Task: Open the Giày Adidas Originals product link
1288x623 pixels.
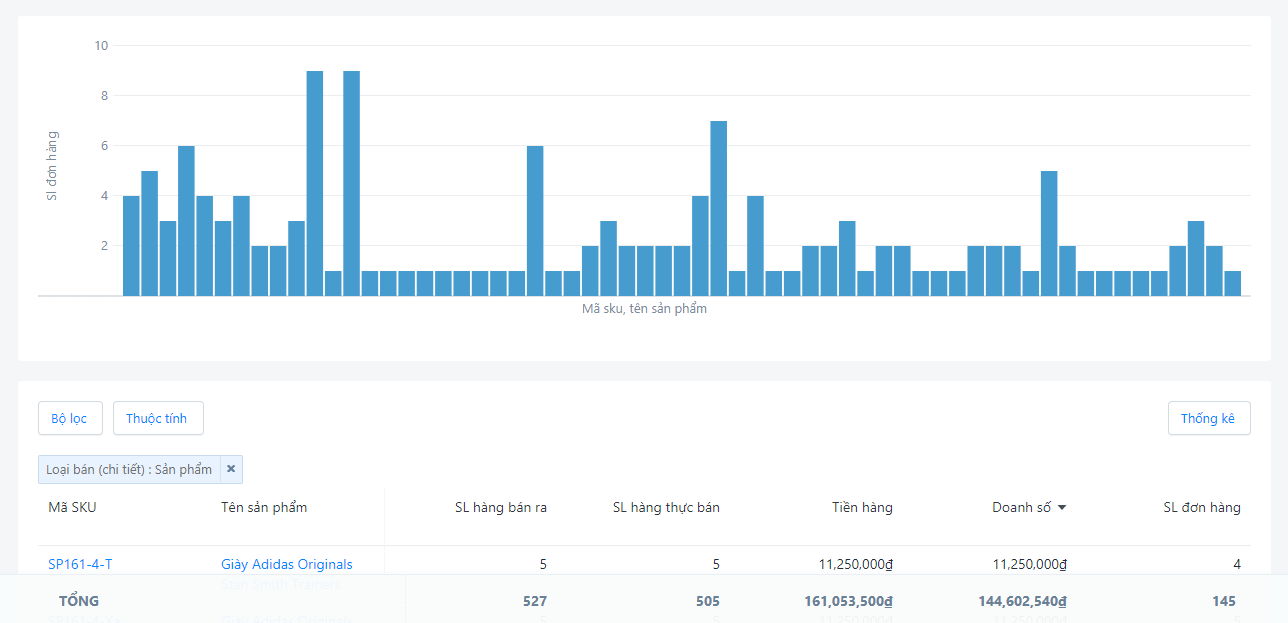Action: pyautogui.click(x=286, y=564)
